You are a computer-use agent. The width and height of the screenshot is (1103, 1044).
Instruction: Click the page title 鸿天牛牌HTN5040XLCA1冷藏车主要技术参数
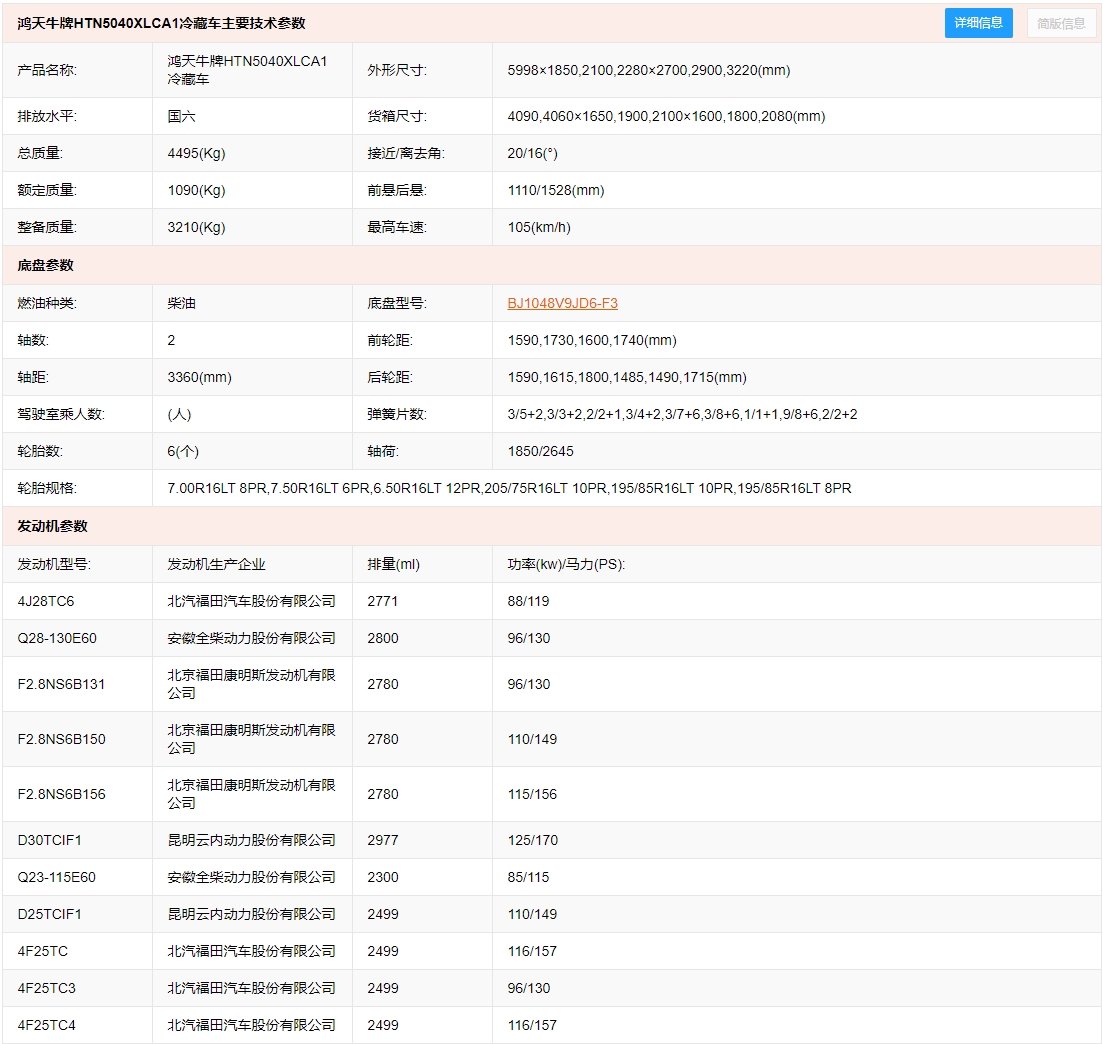161,23
